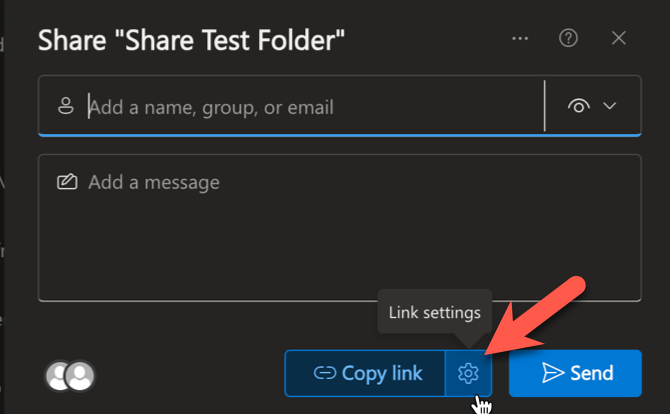
Task: Expand the permission chevron dropdown
Action: pyautogui.click(x=610, y=106)
